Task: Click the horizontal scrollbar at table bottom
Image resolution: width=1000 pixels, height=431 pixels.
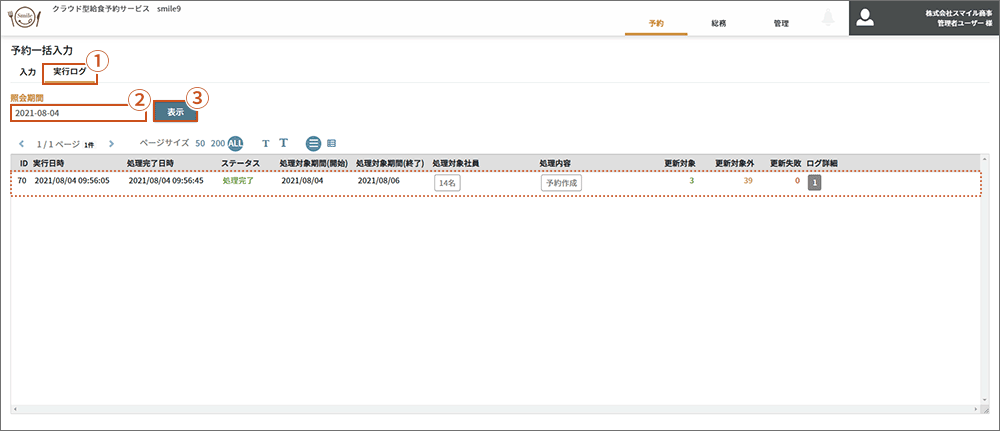Action: click(x=495, y=408)
